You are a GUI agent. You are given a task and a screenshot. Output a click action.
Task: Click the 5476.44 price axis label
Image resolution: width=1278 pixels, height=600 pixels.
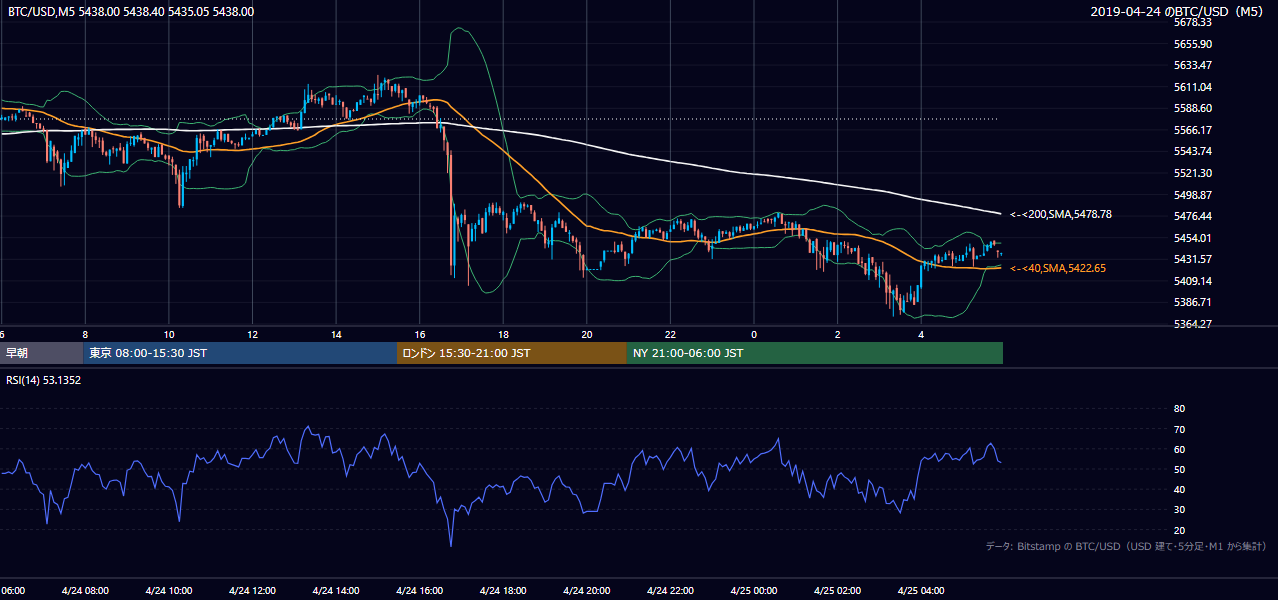1193,216
